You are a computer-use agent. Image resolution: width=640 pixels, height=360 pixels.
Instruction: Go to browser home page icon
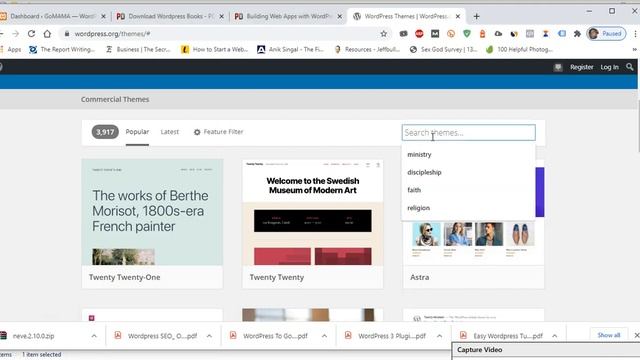coord(47,34)
